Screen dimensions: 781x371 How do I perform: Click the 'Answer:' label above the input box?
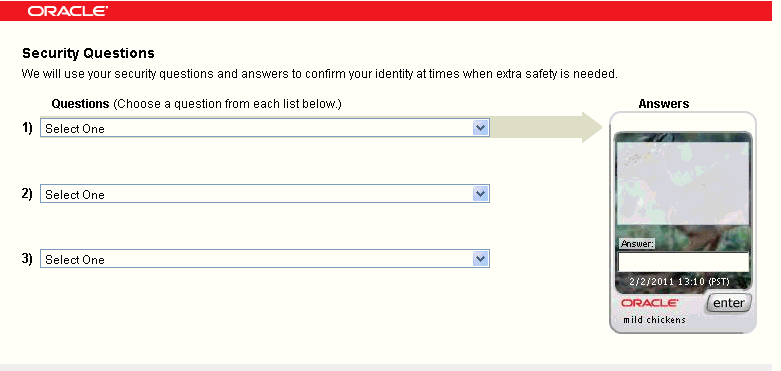637,244
